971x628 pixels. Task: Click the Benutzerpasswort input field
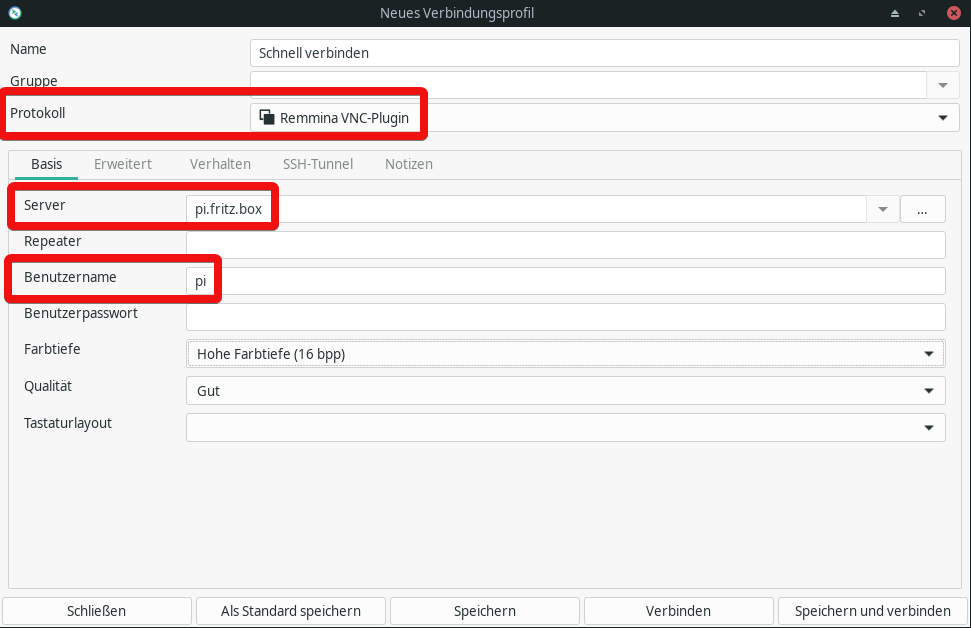coord(565,317)
